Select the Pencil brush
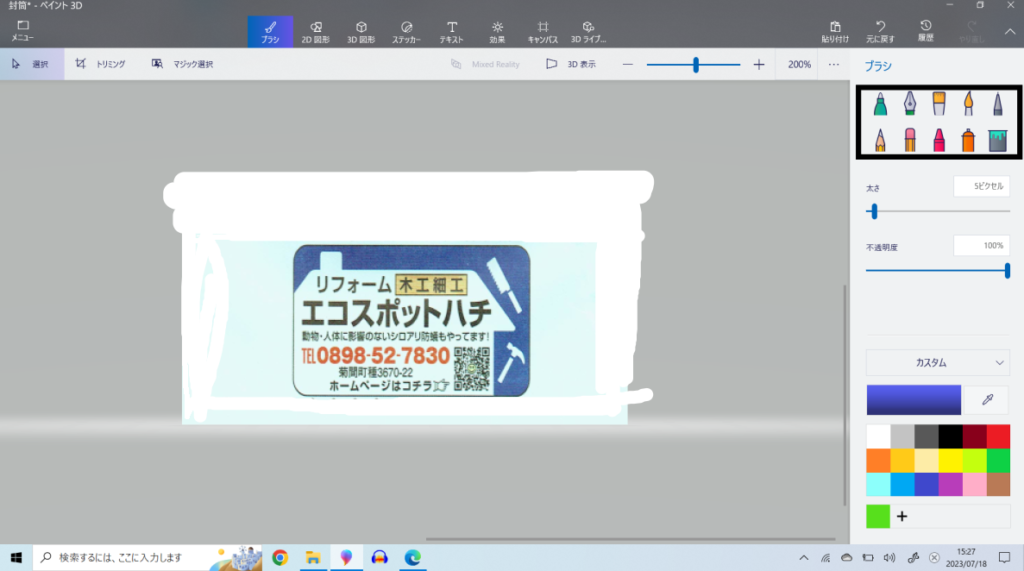 tap(880, 140)
